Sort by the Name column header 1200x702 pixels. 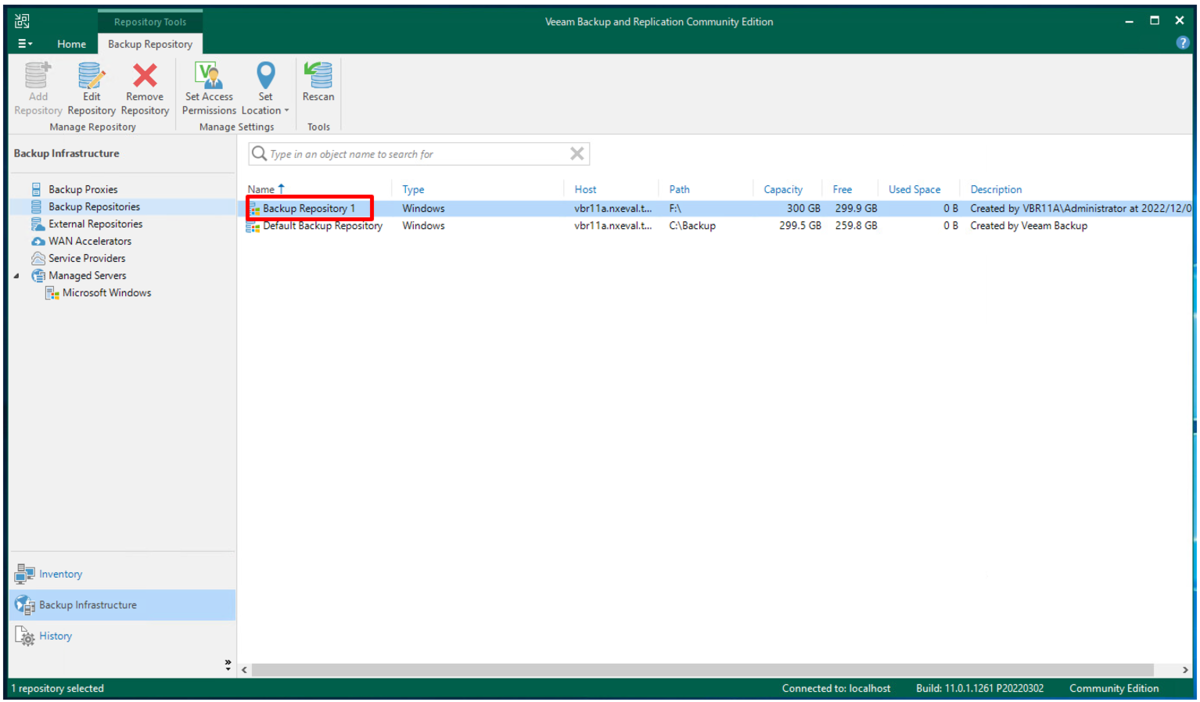261,189
